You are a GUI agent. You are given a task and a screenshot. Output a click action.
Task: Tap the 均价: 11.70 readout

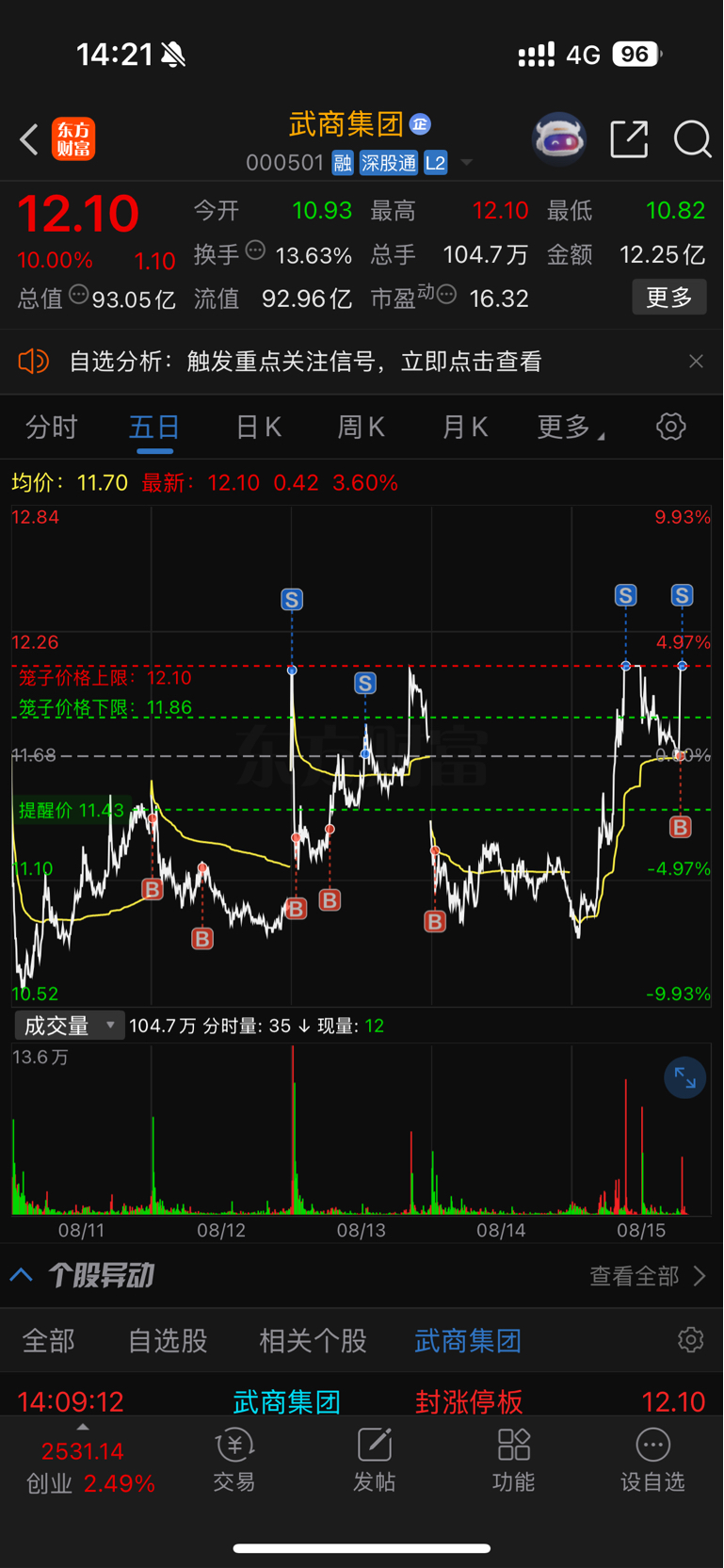[70, 483]
